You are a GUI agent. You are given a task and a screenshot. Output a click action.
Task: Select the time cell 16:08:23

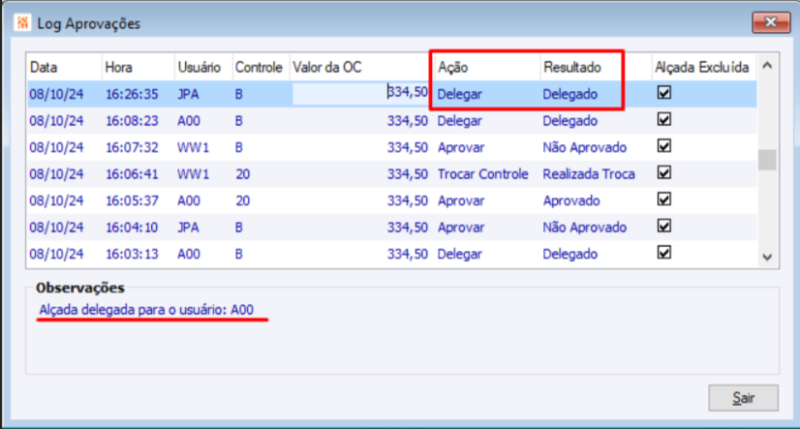pos(132,121)
